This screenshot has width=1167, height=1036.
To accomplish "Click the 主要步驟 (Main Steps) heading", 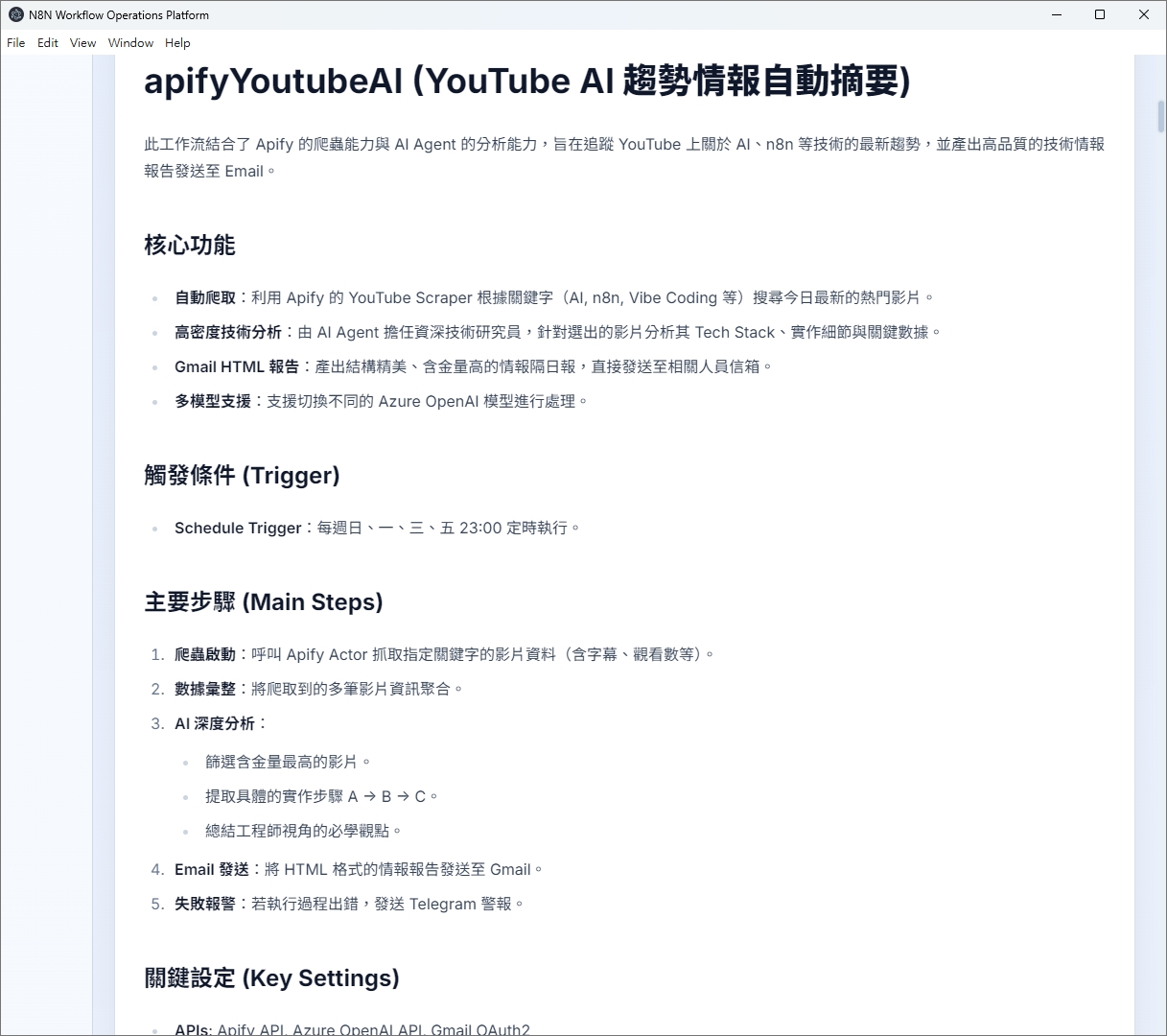I will (264, 601).
